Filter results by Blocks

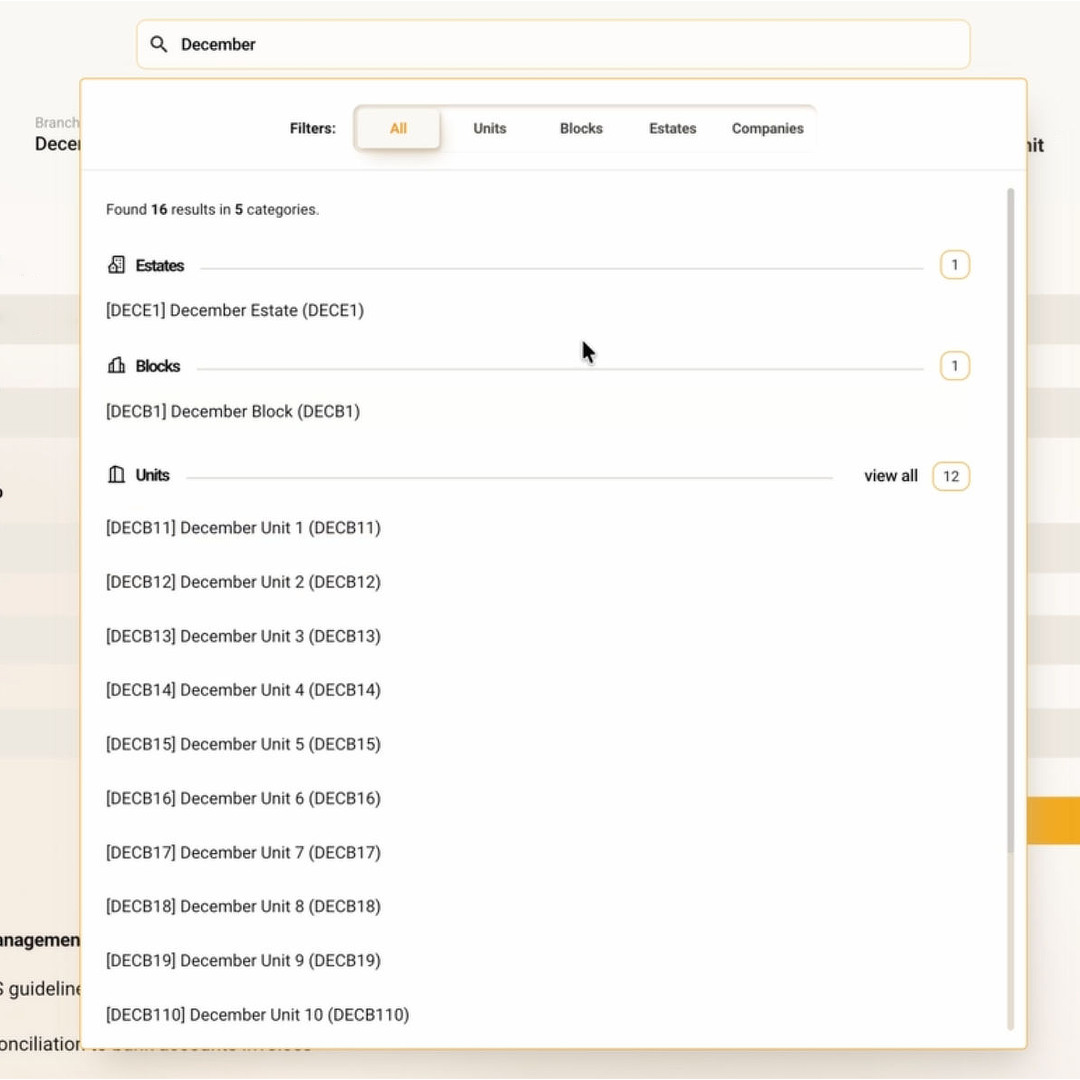pos(581,128)
